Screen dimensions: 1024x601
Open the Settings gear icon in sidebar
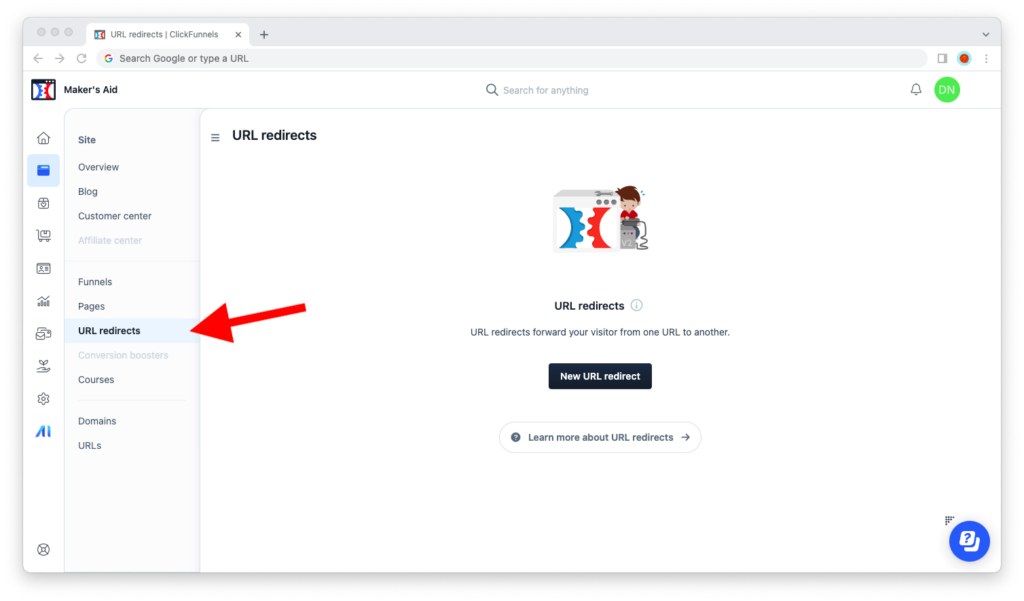pos(43,398)
